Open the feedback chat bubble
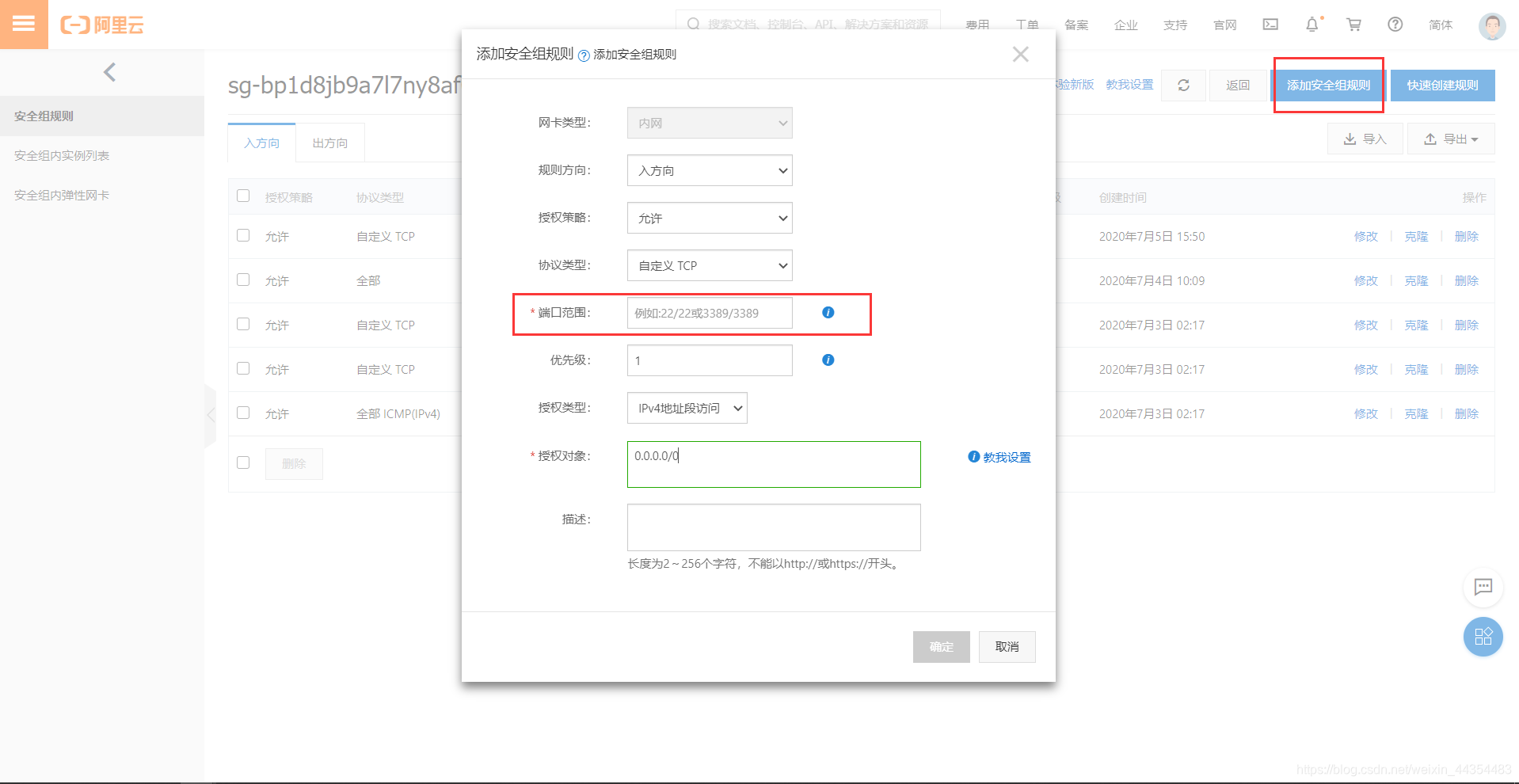 pyautogui.click(x=1483, y=588)
